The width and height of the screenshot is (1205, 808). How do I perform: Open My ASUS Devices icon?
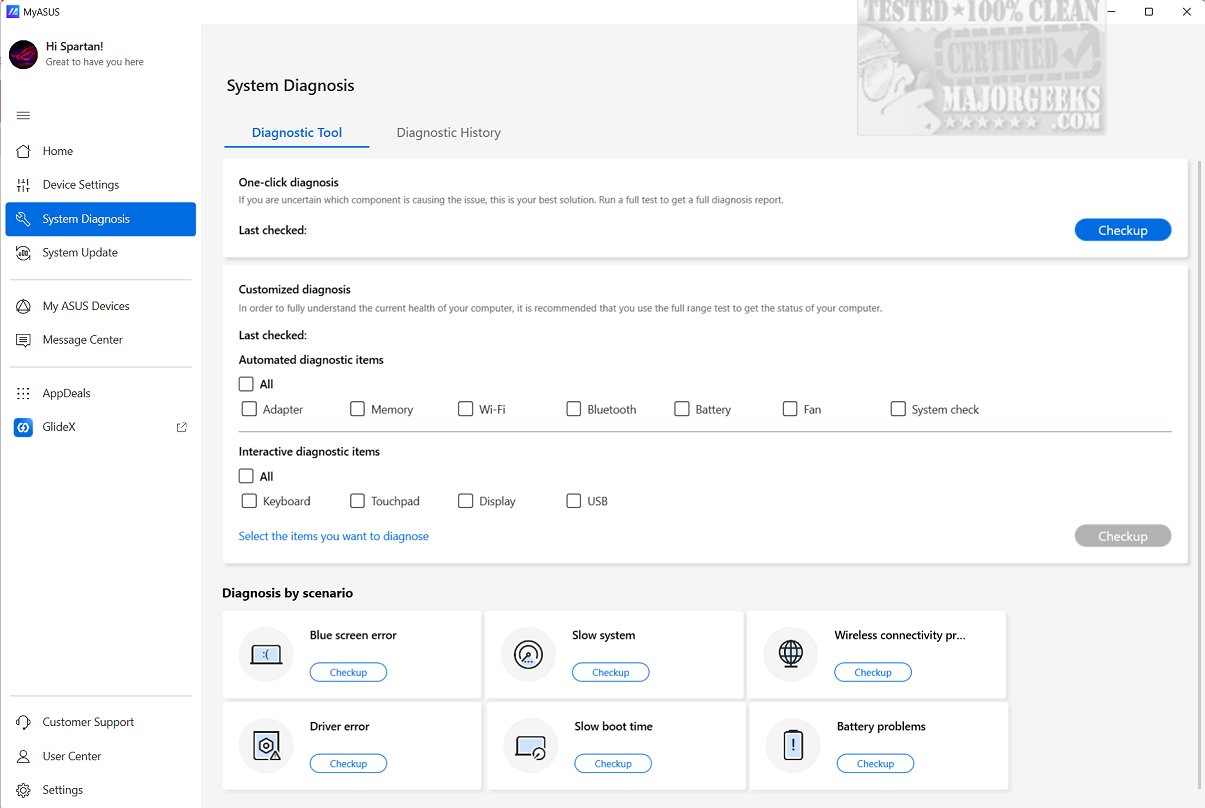point(23,307)
